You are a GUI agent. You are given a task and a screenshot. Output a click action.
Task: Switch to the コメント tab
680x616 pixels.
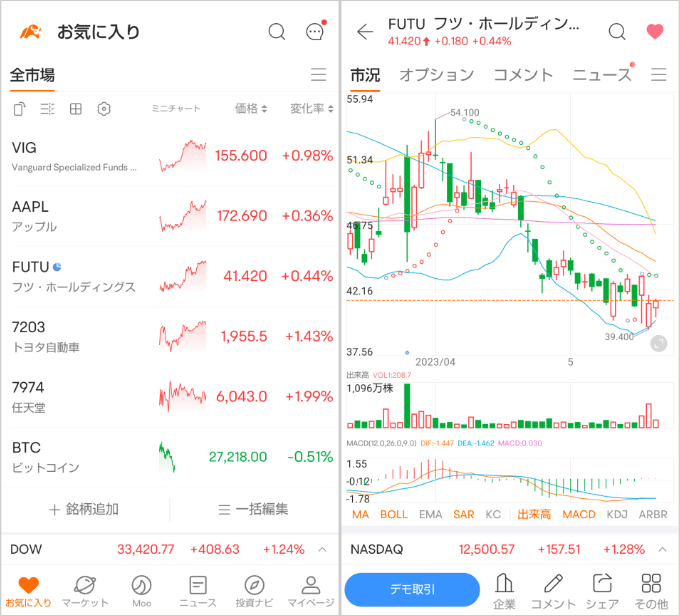(523, 75)
